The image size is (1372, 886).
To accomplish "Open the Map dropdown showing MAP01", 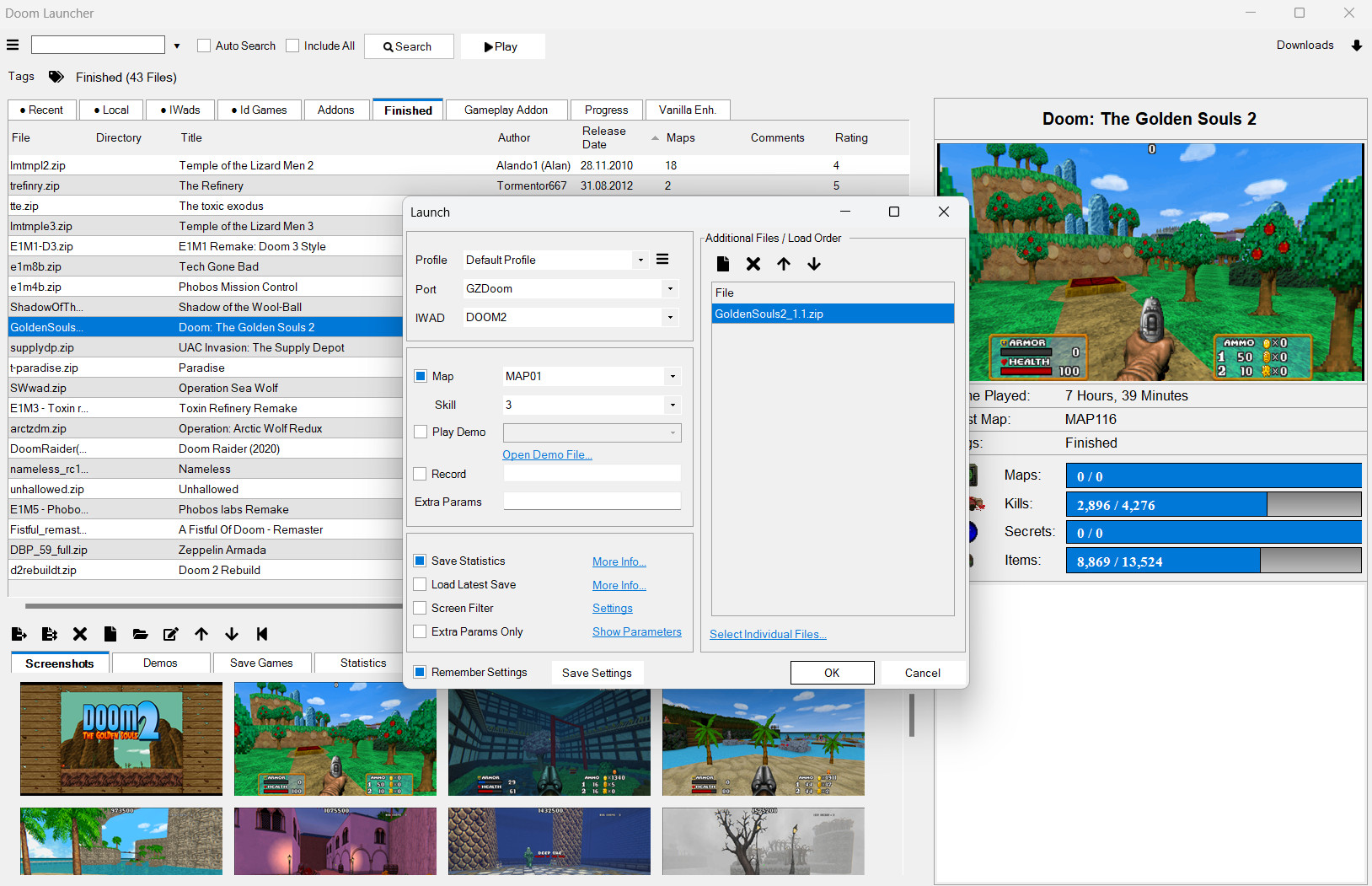I will 673,376.
